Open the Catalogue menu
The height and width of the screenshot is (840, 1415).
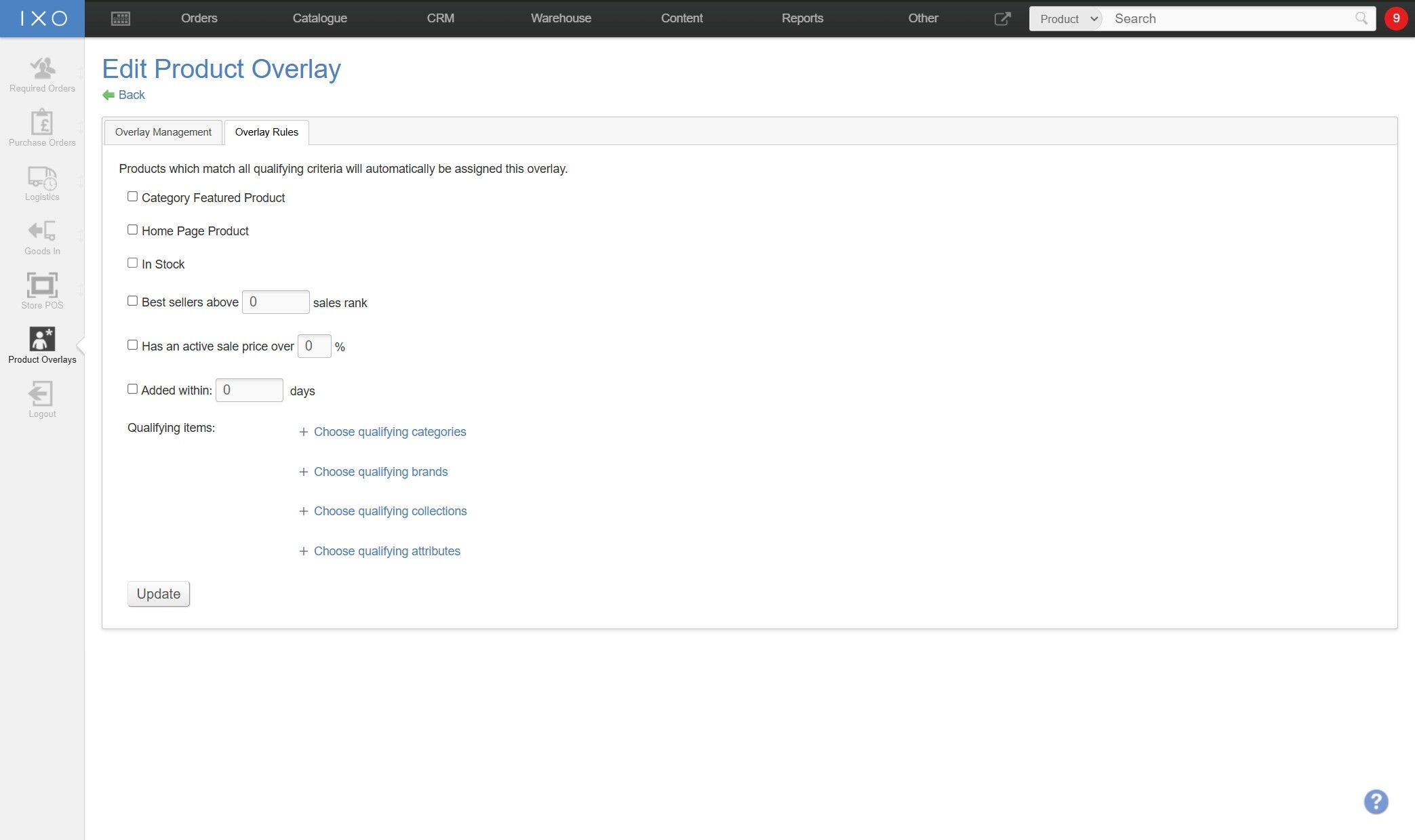point(319,18)
